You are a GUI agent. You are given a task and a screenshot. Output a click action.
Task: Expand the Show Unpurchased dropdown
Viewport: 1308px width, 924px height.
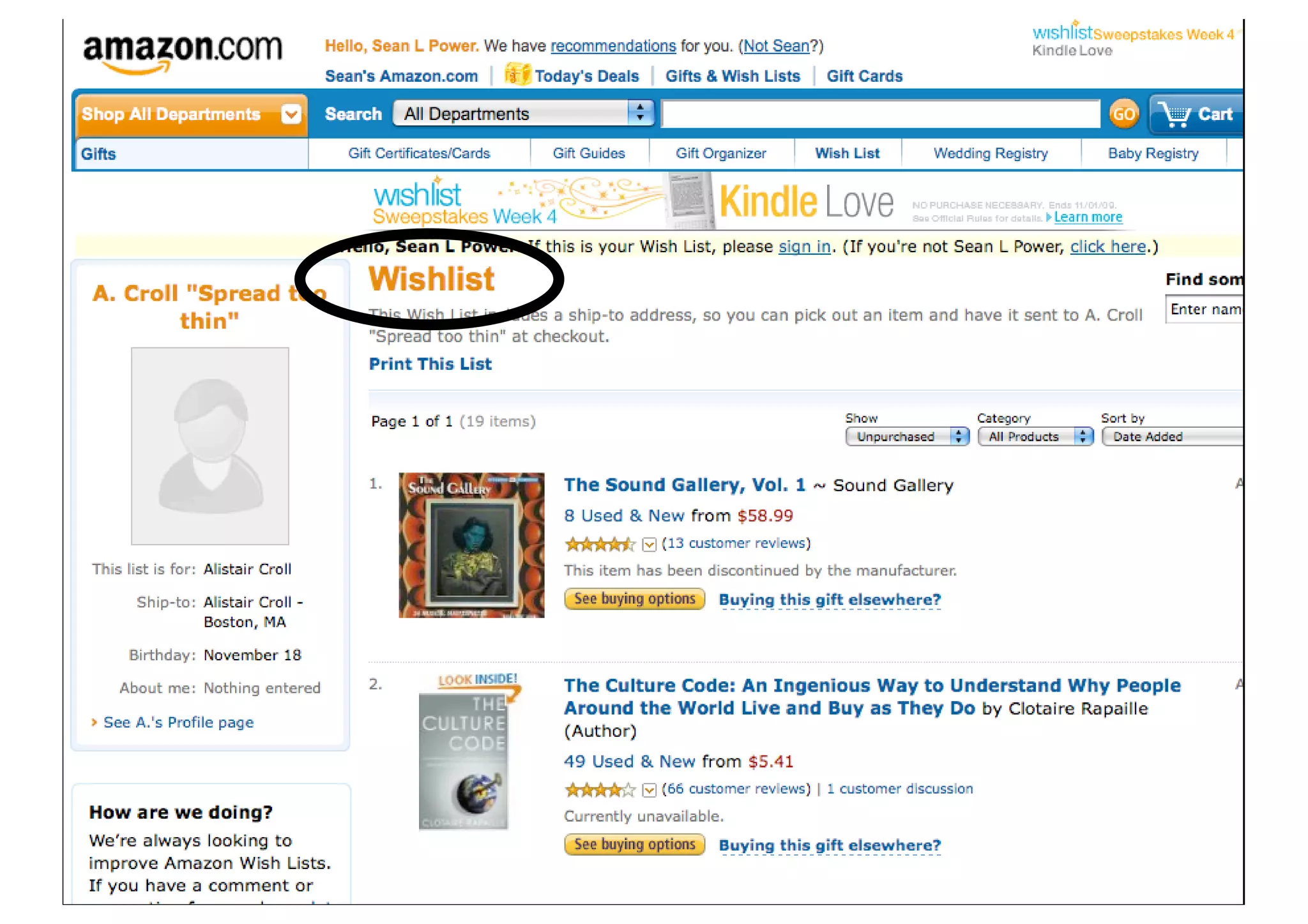coord(907,436)
